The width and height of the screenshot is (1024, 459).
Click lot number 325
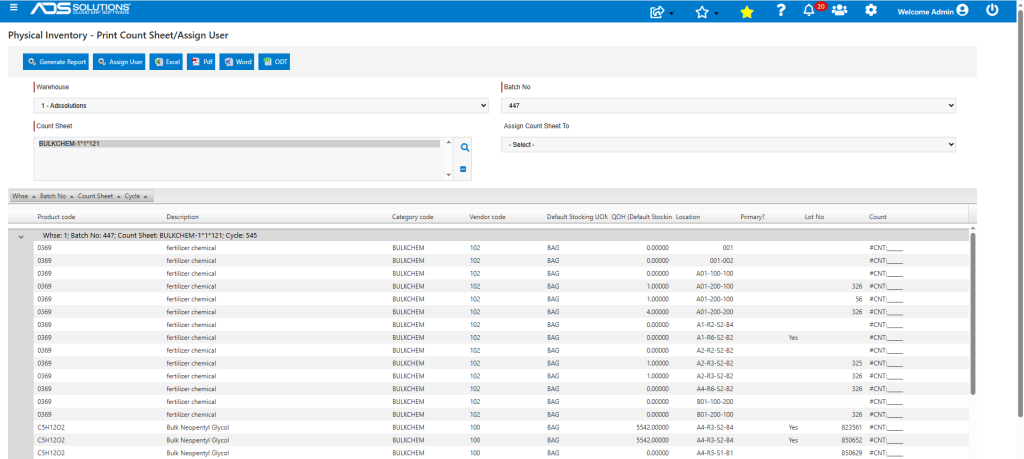857,363
